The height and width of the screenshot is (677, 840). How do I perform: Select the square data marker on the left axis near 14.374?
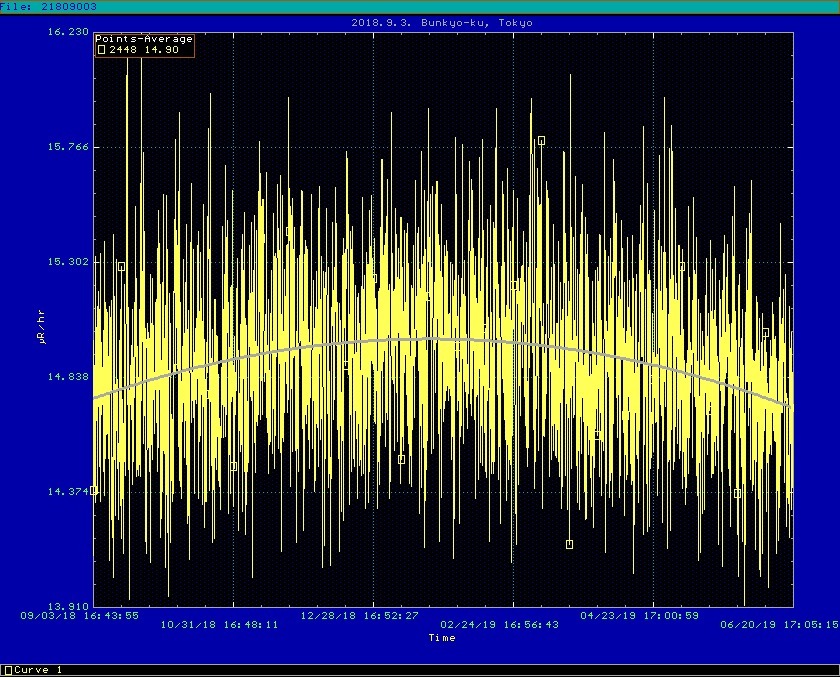pyautogui.click(x=94, y=490)
